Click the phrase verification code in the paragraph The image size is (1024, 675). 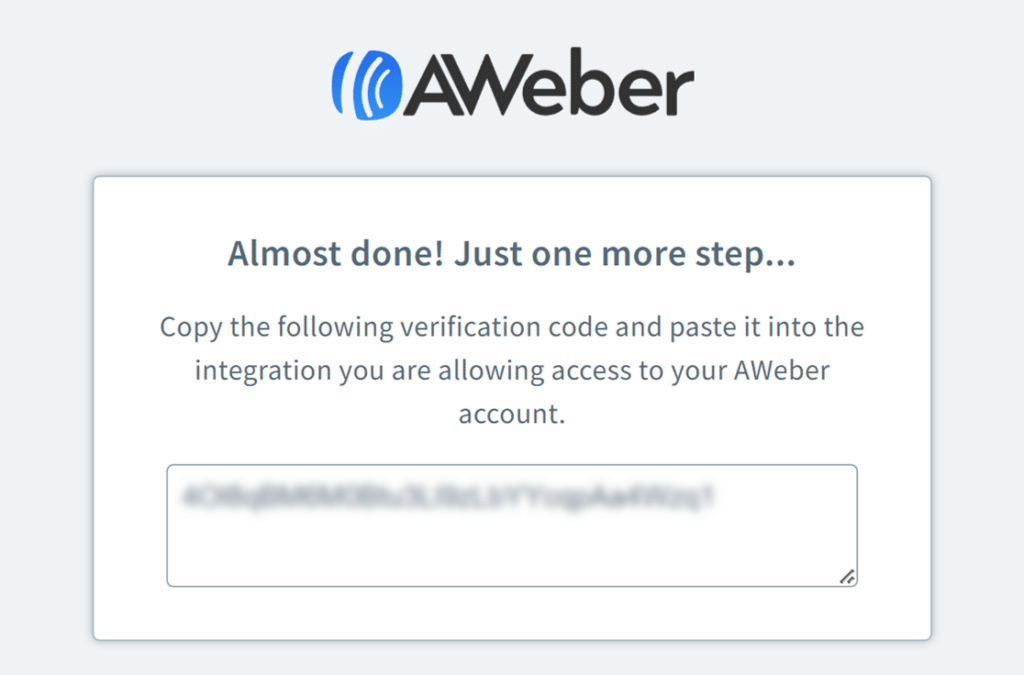click(512, 326)
